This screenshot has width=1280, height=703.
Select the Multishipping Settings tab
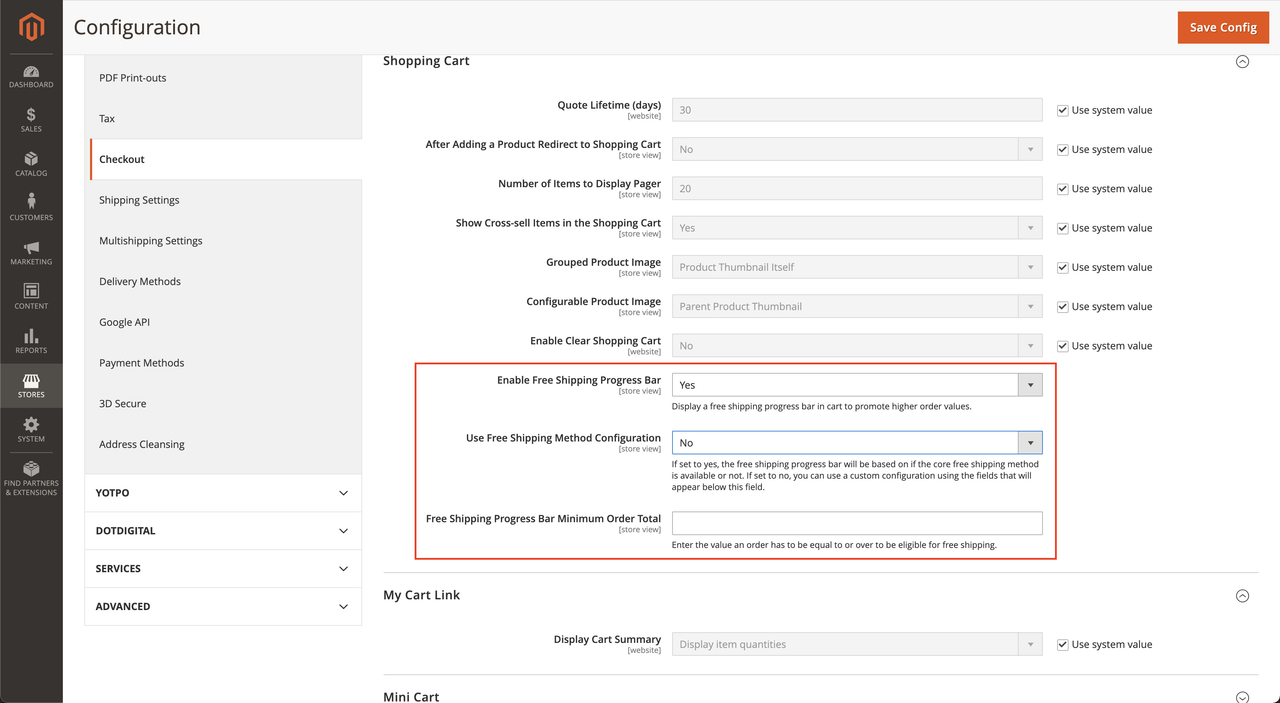click(224, 241)
